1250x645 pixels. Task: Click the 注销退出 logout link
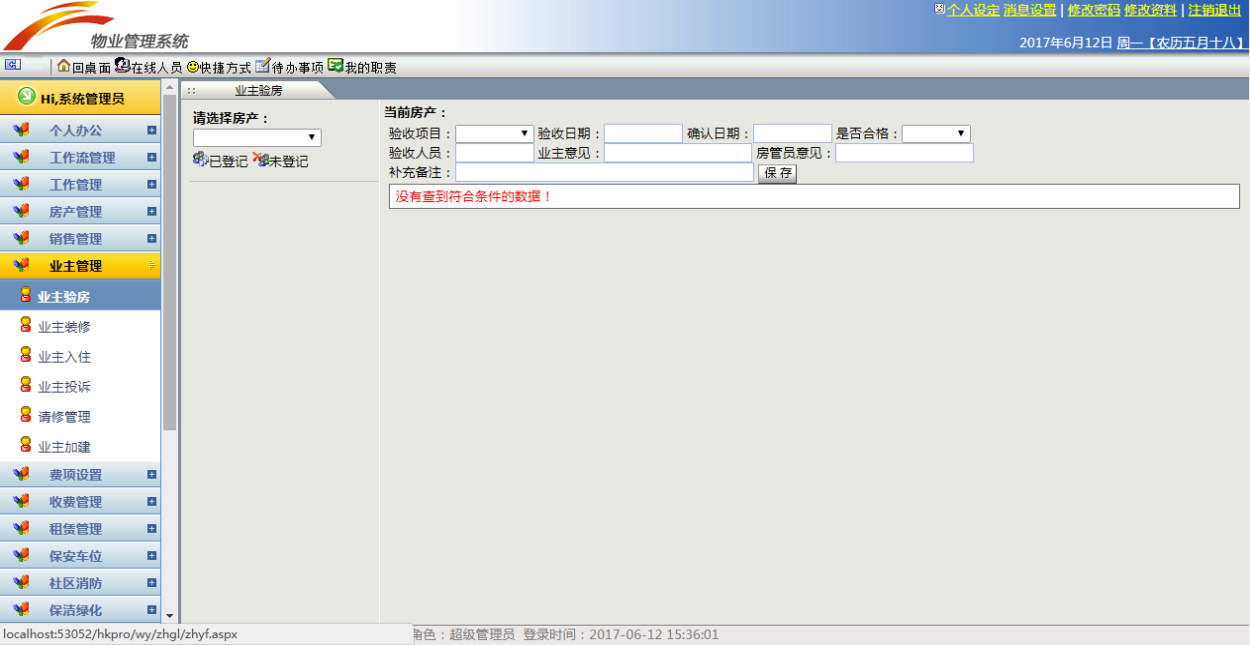(x=1214, y=10)
